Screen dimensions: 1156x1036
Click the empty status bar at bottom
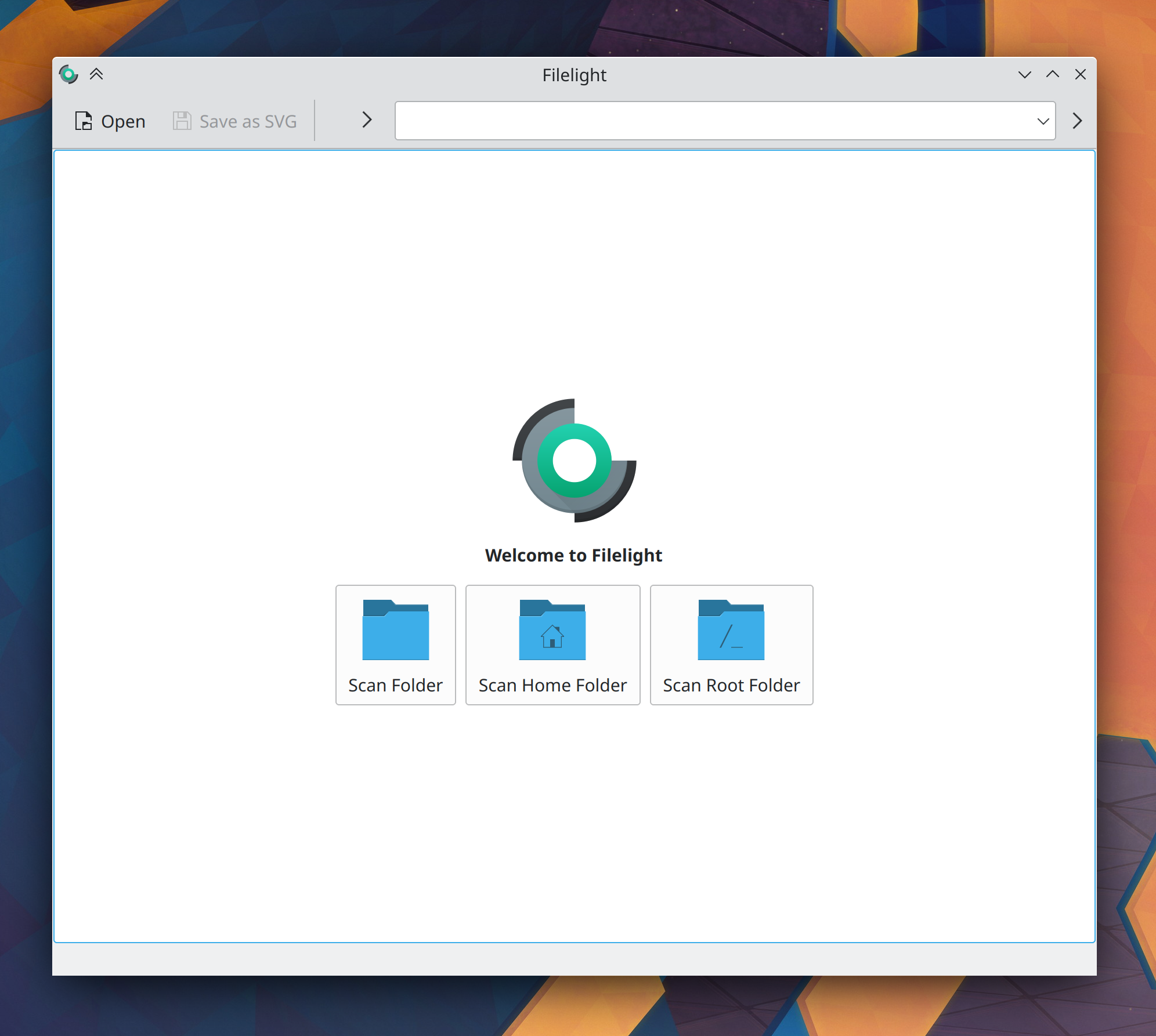574,959
